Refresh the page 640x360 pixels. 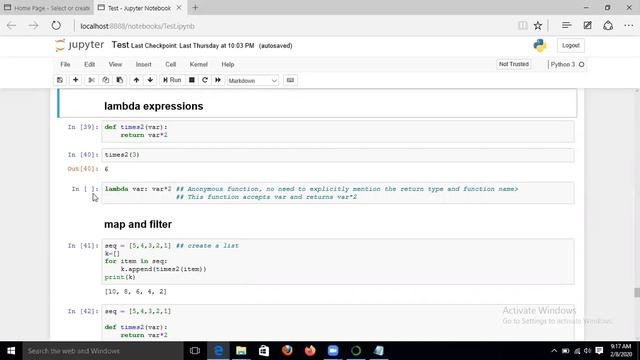56,26
